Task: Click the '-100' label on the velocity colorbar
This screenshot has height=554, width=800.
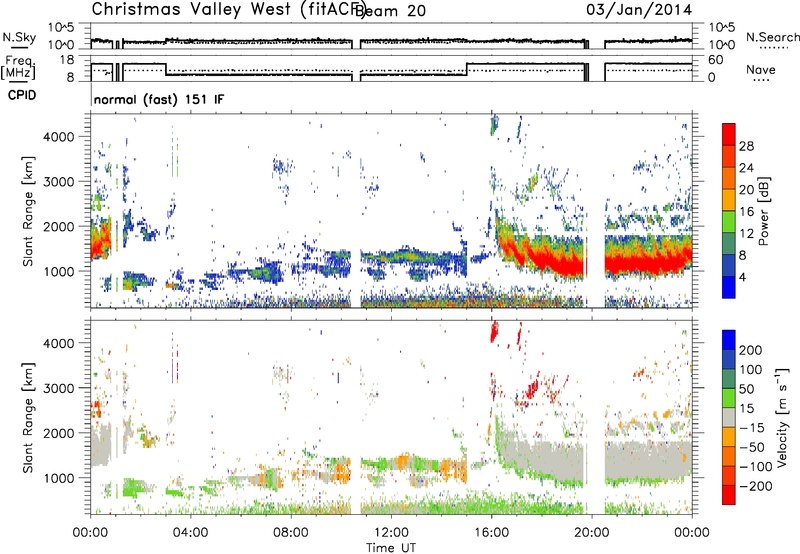Action: point(754,467)
